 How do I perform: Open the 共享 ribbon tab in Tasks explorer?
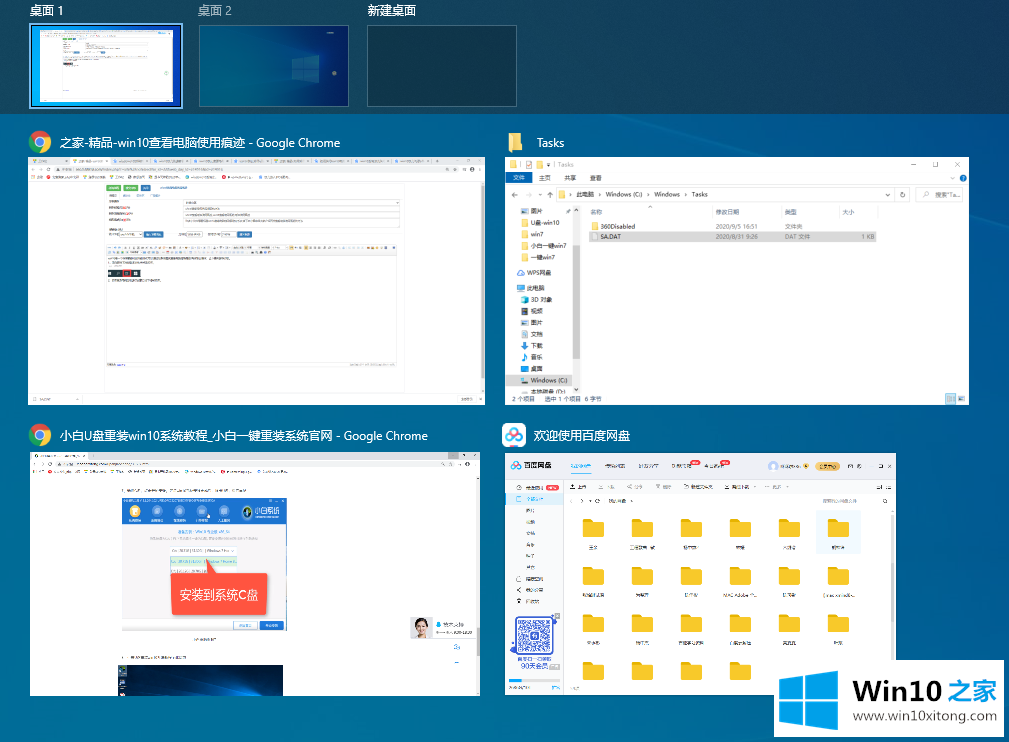click(x=570, y=178)
